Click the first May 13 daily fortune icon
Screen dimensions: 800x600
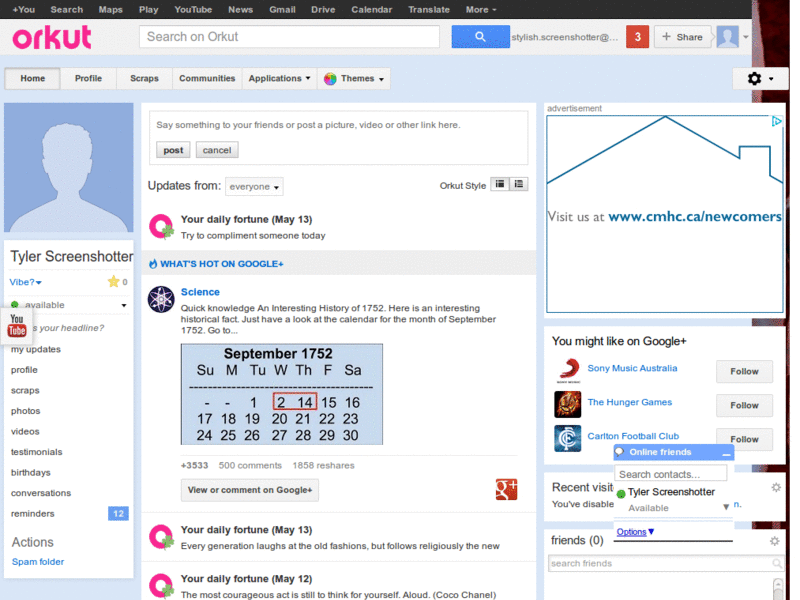click(161, 227)
